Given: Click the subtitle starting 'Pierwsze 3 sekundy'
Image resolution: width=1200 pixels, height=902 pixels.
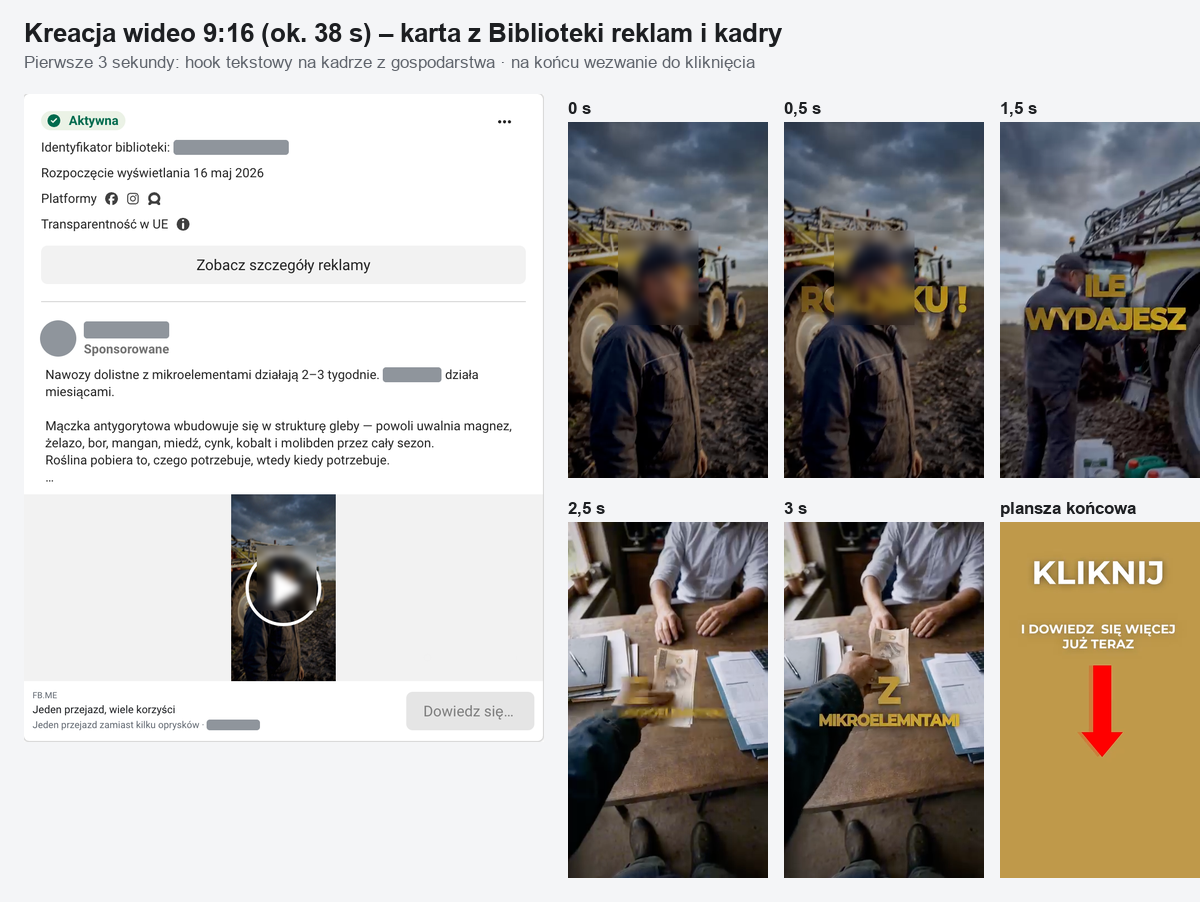Looking at the screenshot, I should click(389, 62).
